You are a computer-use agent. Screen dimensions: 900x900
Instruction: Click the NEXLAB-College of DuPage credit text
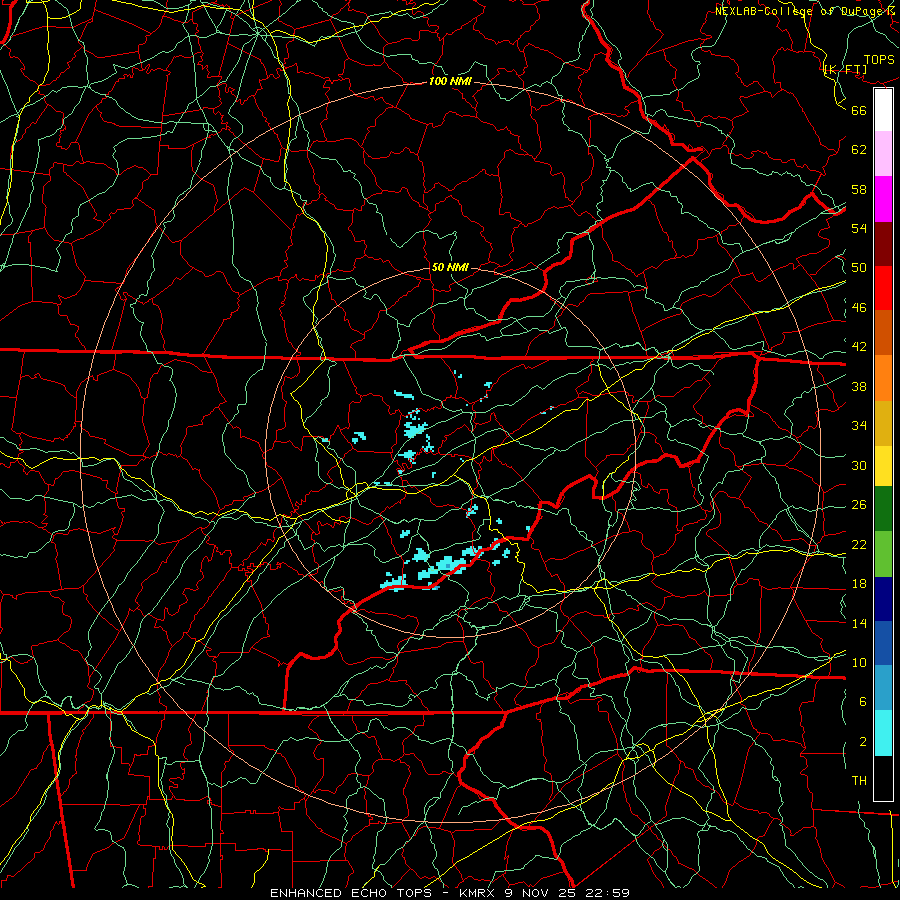[807, 11]
